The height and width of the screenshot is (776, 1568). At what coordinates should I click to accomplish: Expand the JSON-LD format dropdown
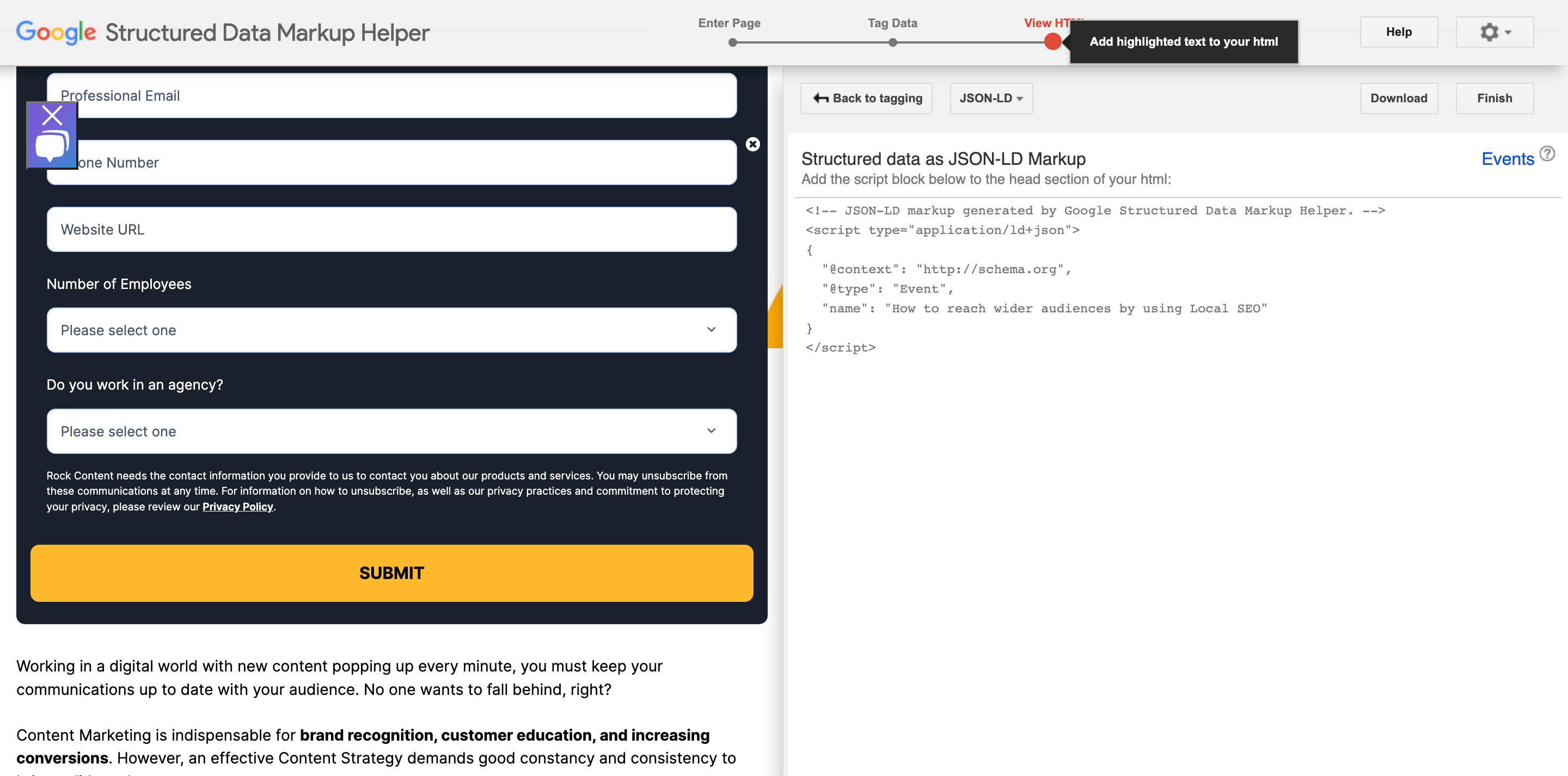point(989,98)
